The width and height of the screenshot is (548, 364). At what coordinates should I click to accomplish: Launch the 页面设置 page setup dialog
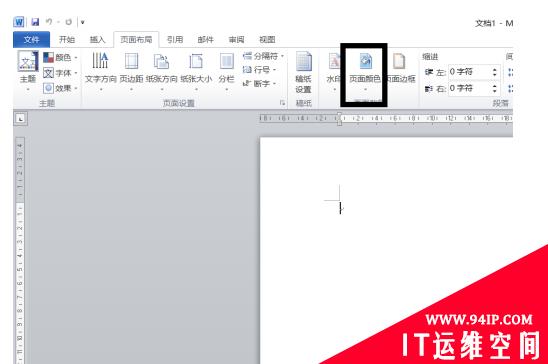pyautogui.click(x=282, y=103)
